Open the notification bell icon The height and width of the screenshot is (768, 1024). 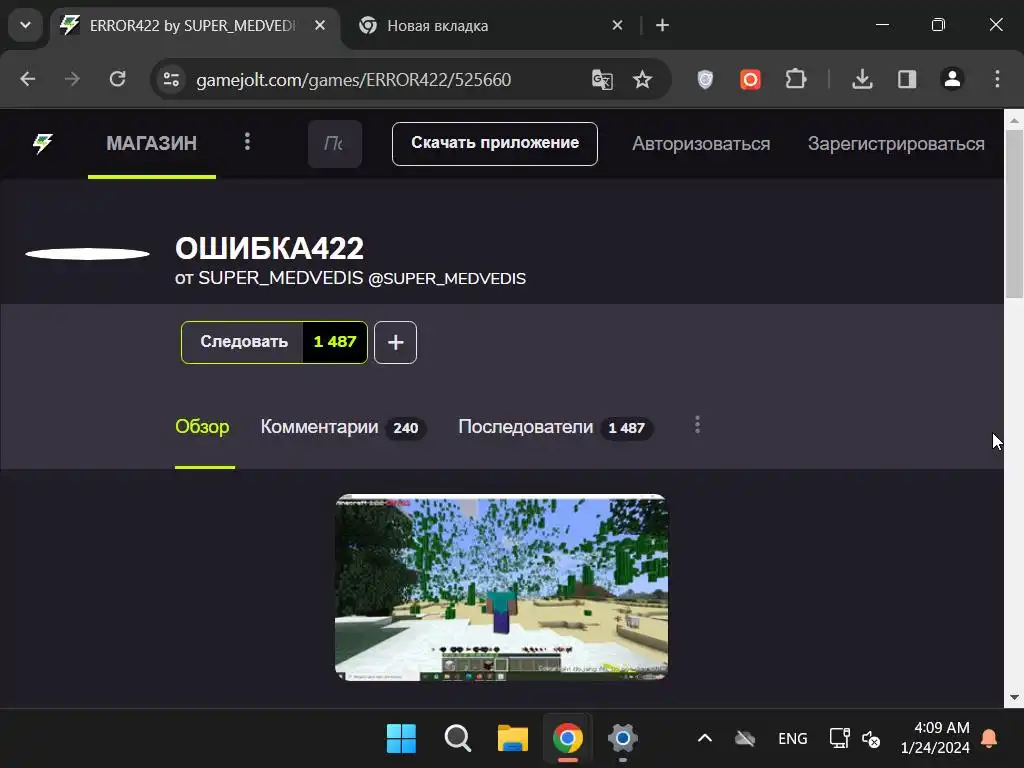coord(989,739)
